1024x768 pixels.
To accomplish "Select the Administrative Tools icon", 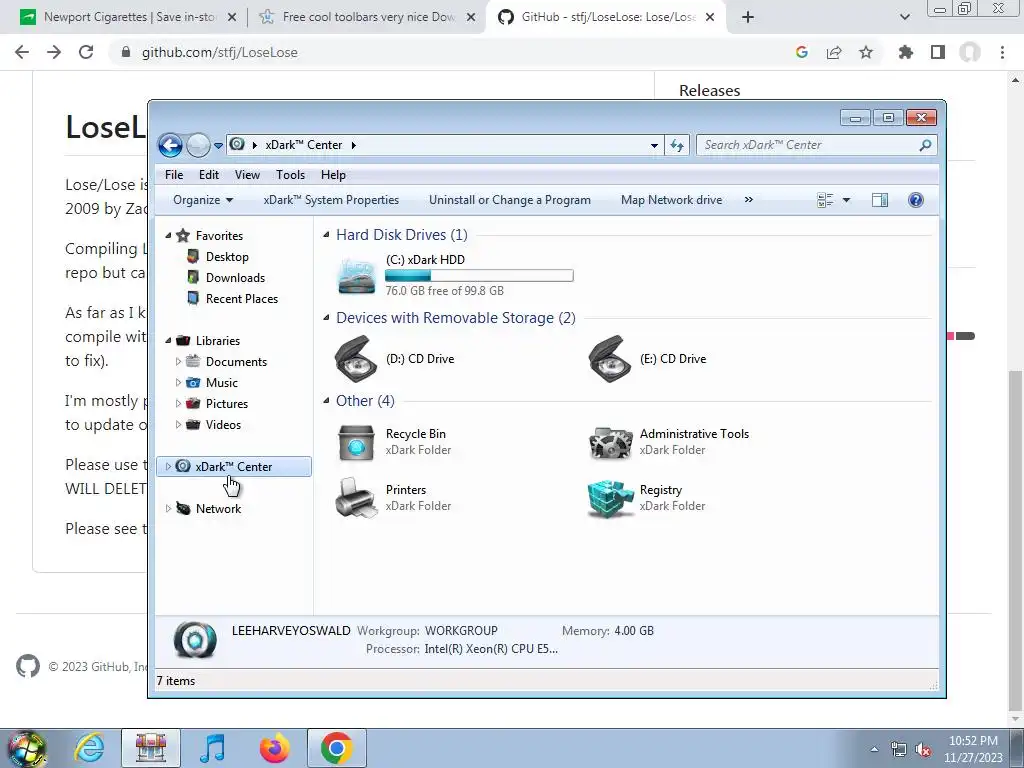I will [x=610, y=442].
